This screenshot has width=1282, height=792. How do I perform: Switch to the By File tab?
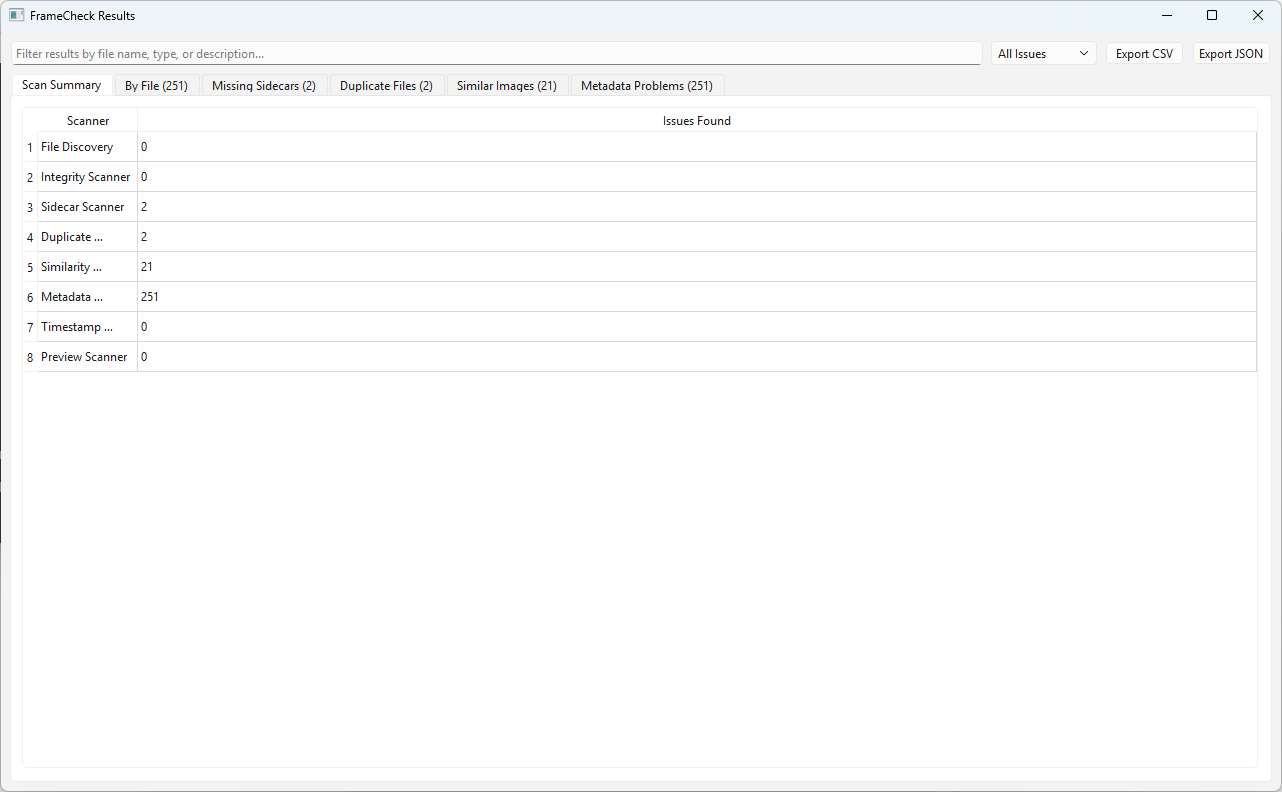[x=156, y=85]
